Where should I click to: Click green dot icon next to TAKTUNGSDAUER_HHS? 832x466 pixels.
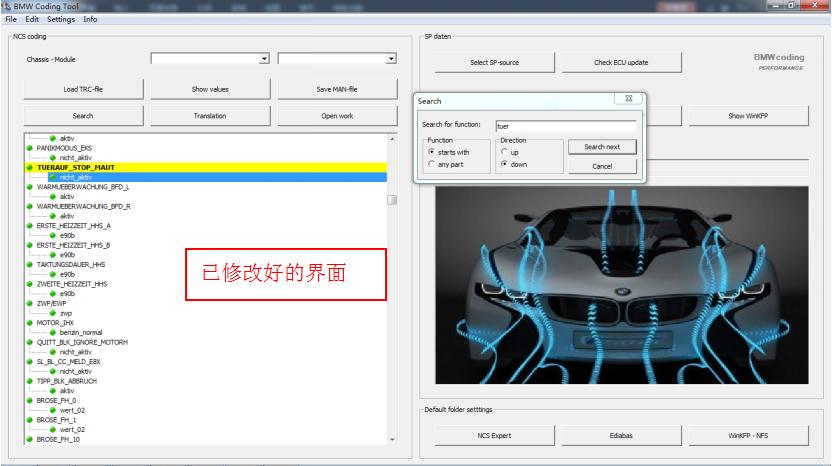[x=30, y=265]
